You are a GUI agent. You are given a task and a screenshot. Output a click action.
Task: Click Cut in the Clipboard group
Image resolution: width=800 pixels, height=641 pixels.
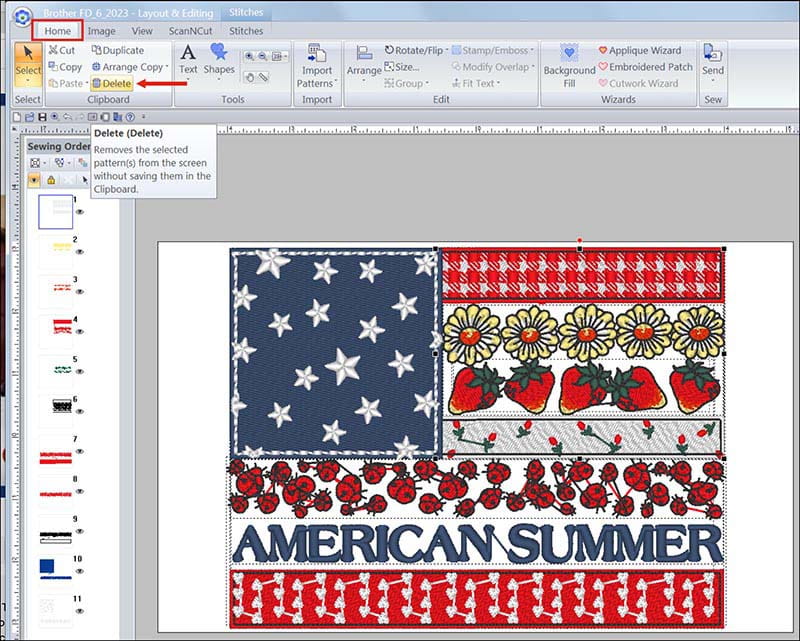pos(61,50)
